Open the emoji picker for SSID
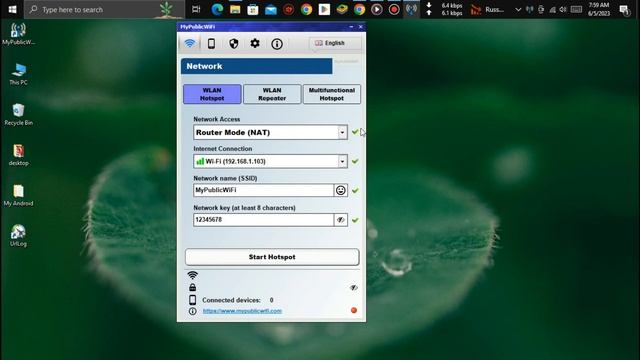Viewport: 640px width, 360px height. click(x=340, y=190)
